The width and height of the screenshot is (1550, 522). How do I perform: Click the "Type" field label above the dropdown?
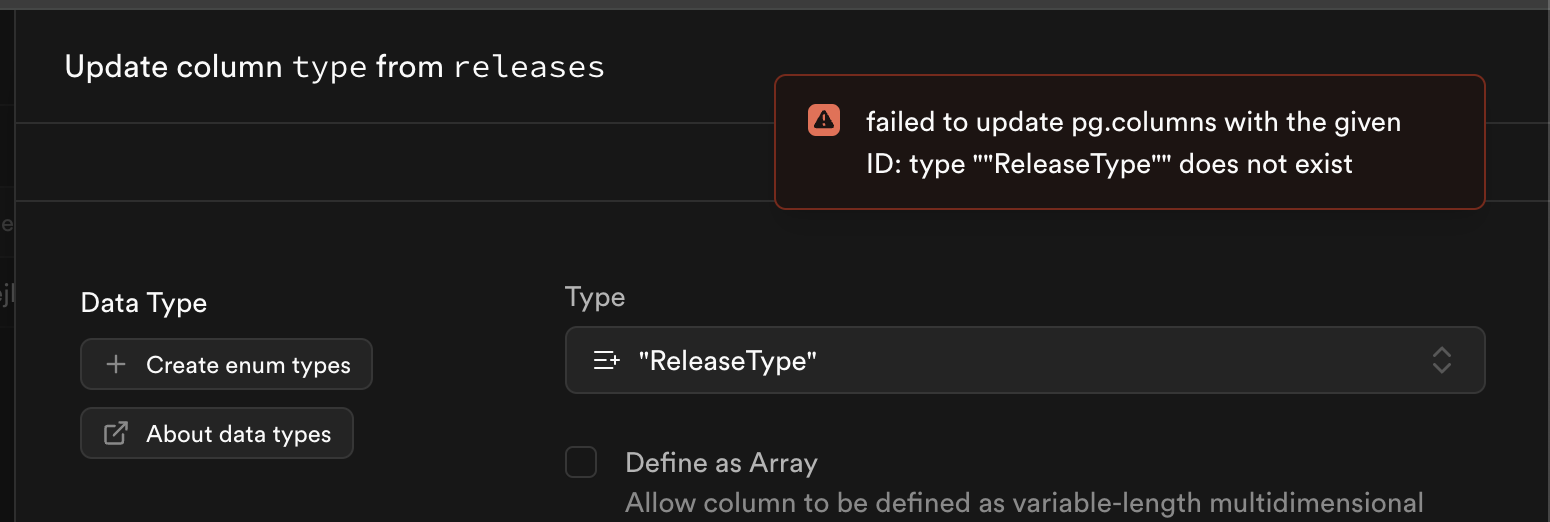[x=595, y=297]
